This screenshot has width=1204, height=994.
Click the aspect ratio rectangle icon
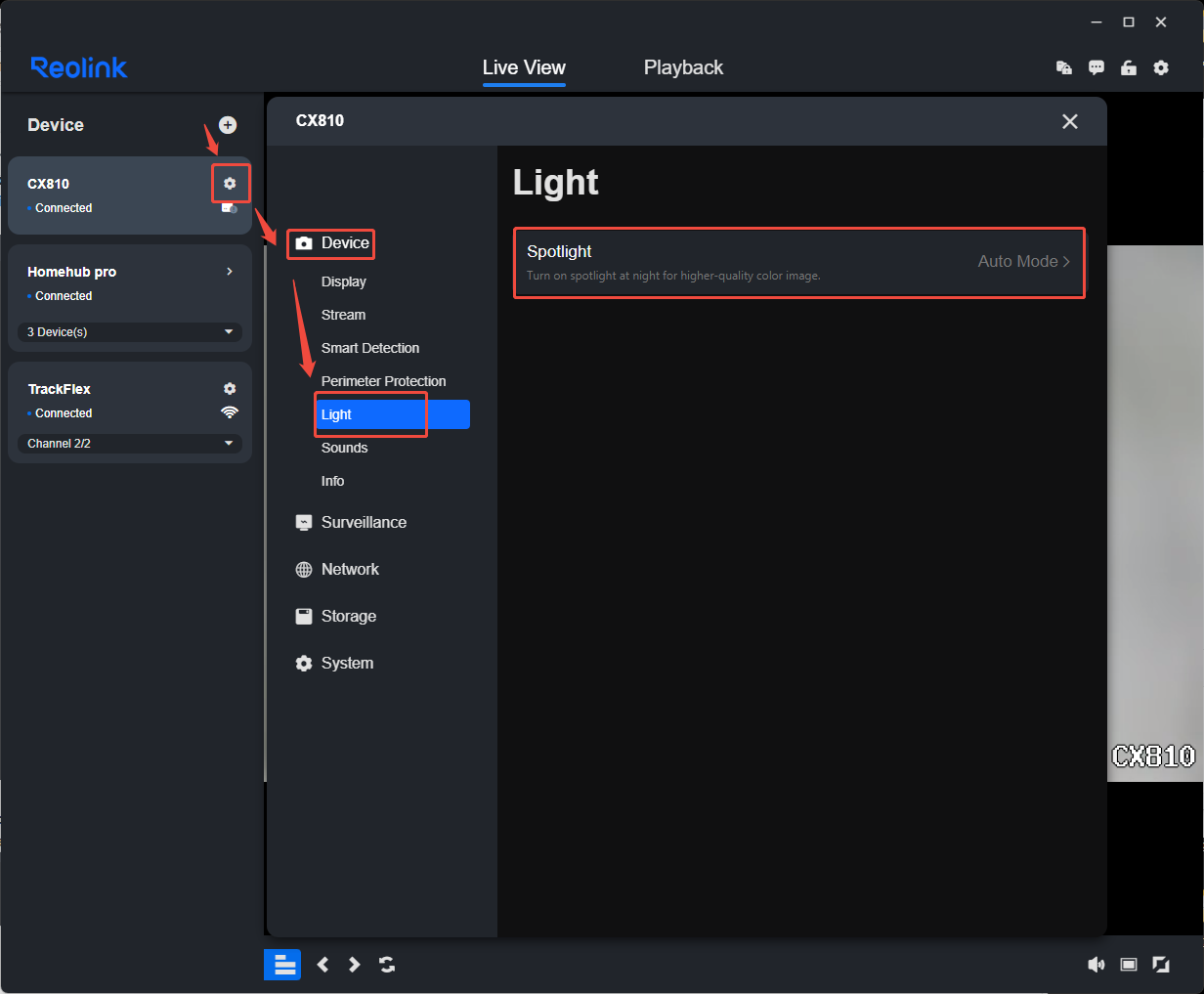[1129, 965]
